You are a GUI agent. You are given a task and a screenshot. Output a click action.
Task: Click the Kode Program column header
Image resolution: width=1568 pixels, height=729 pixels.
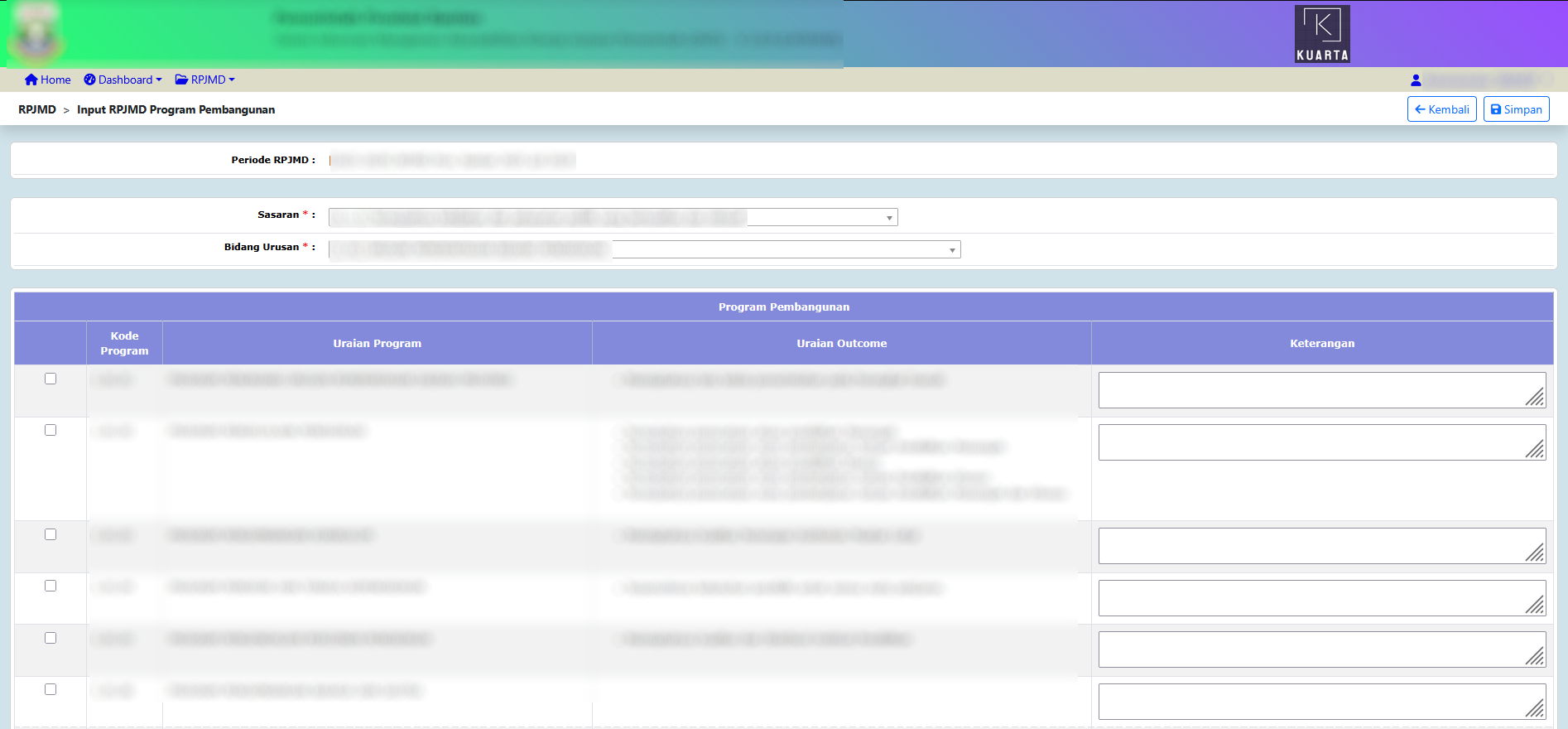coord(124,343)
